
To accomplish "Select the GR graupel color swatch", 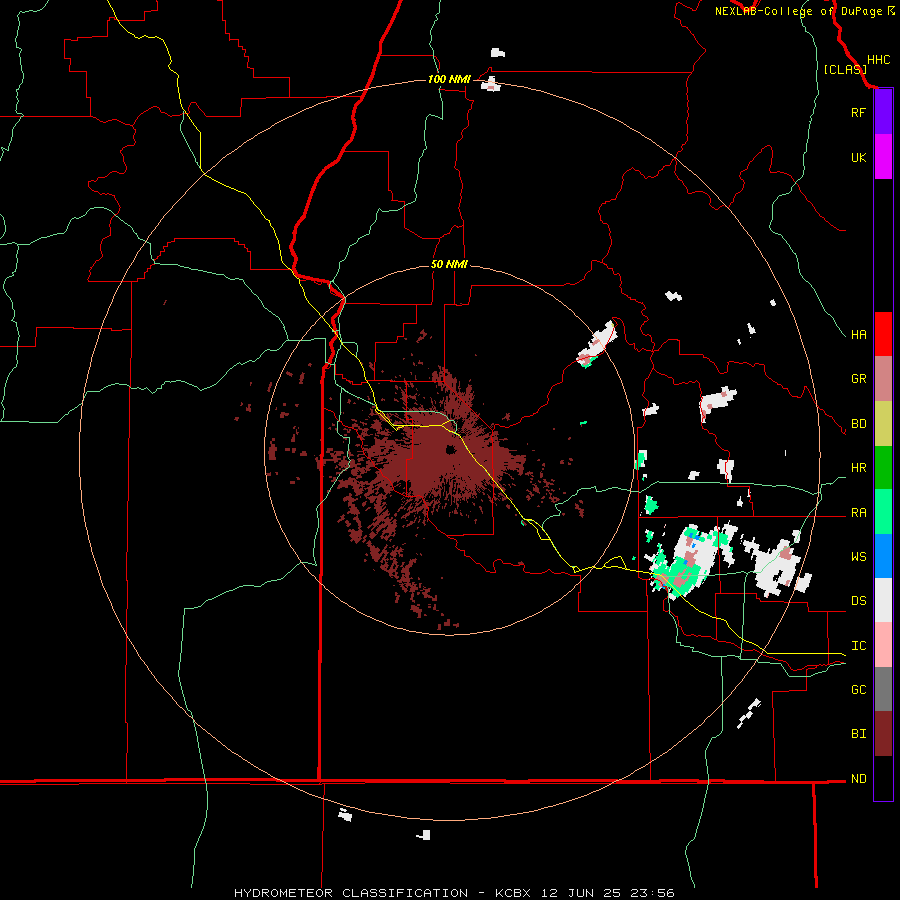I will click(x=883, y=378).
